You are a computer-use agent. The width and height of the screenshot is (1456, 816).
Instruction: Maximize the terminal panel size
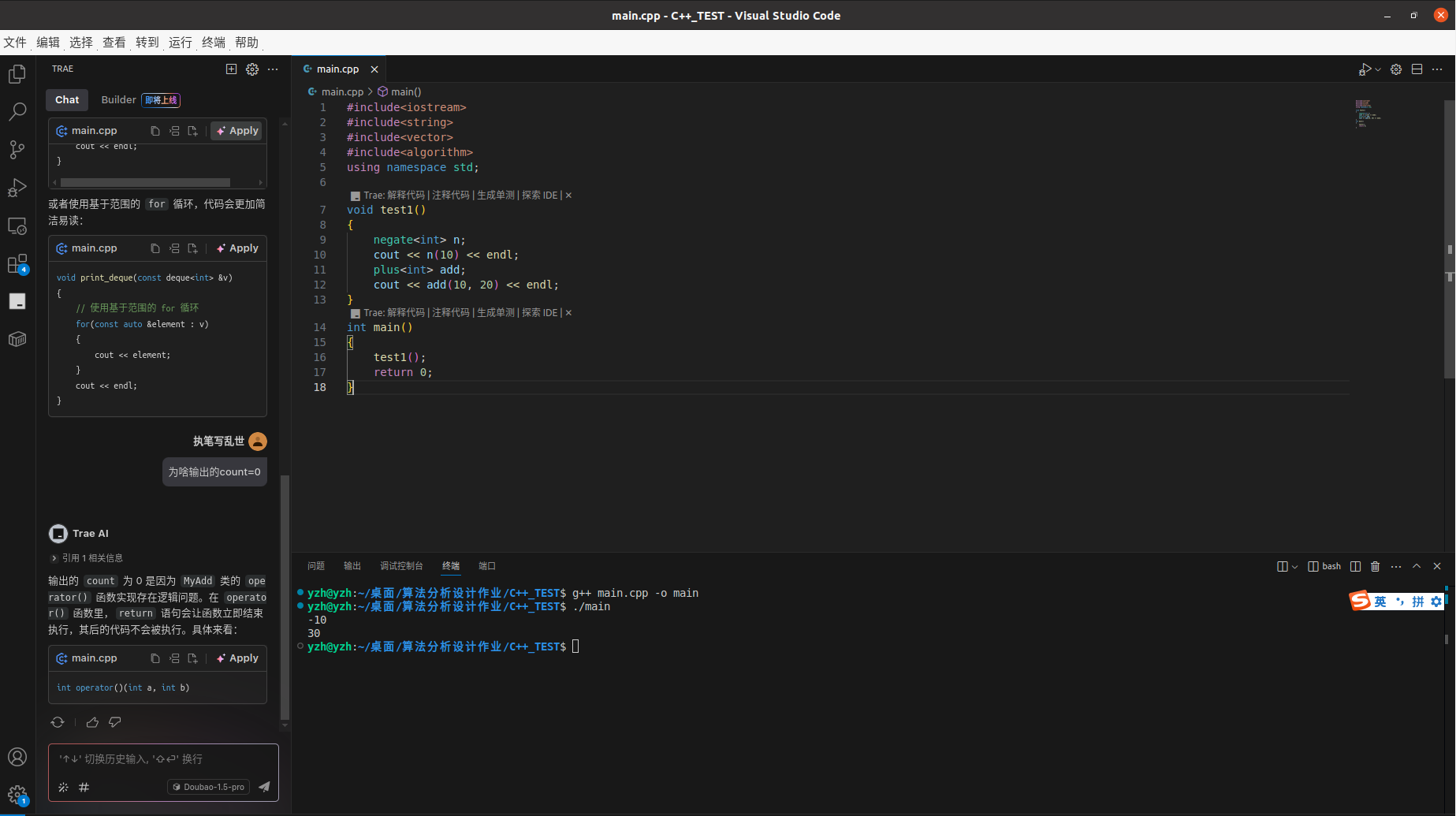click(x=1417, y=566)
